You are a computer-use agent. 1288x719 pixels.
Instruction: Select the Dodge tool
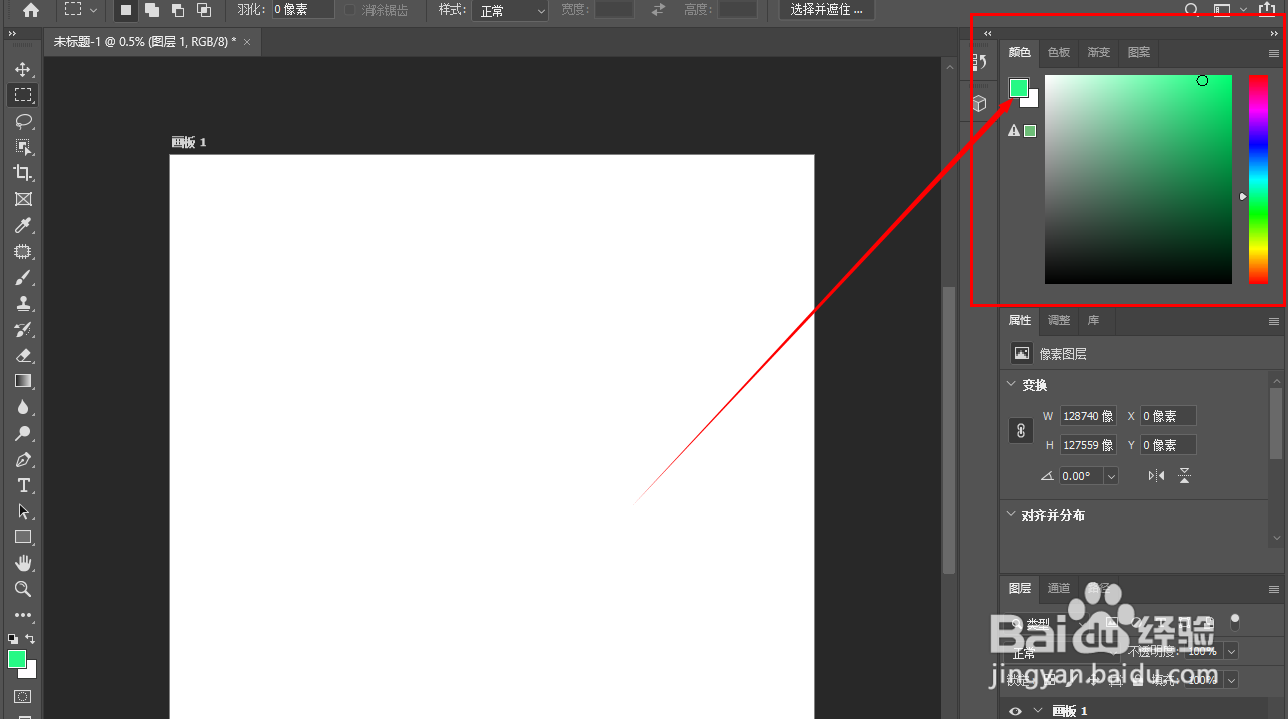click(x=23, y=433)
